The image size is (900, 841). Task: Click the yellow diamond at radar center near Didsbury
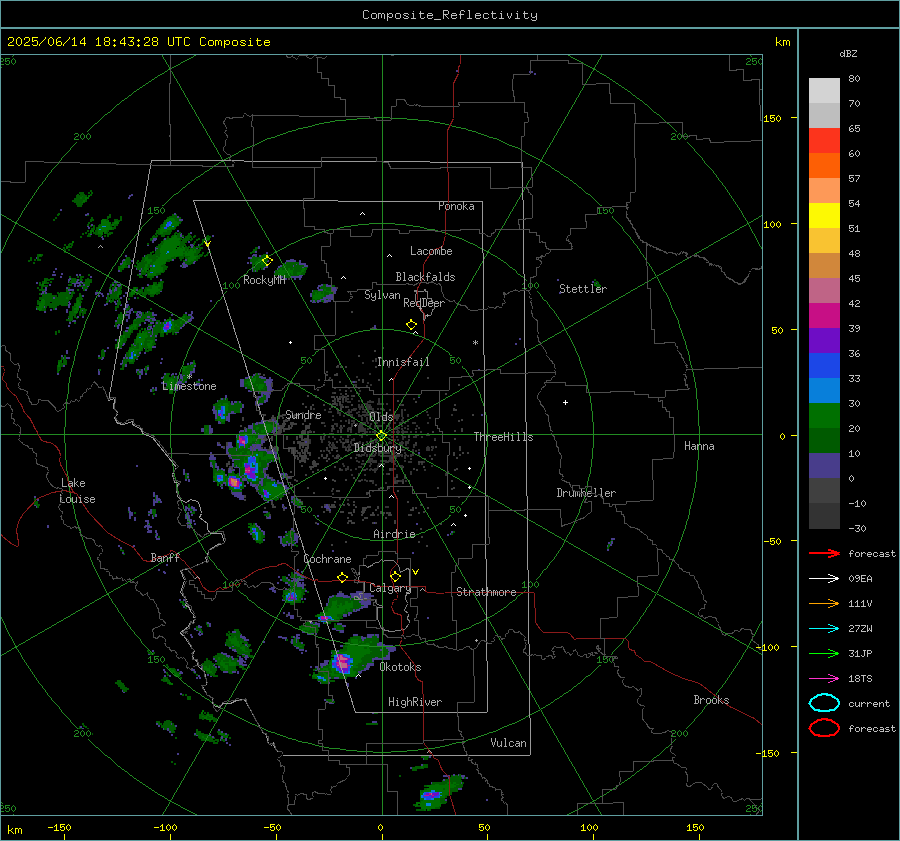click(x=381, y=436)
